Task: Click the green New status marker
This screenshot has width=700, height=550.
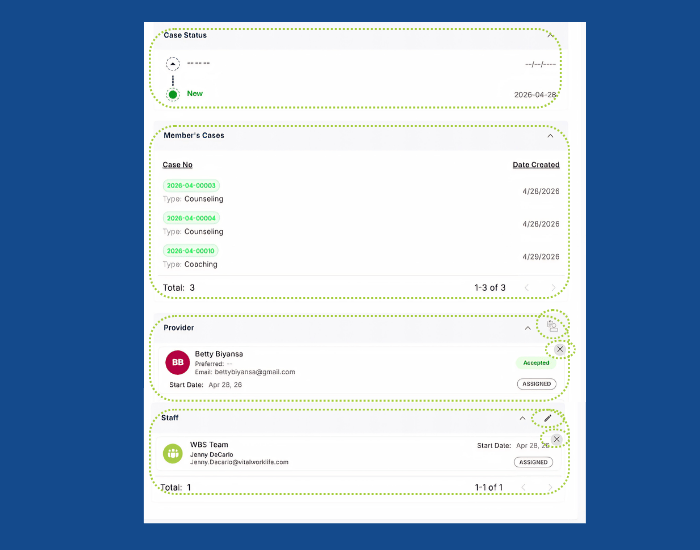Action: [173, 94]
